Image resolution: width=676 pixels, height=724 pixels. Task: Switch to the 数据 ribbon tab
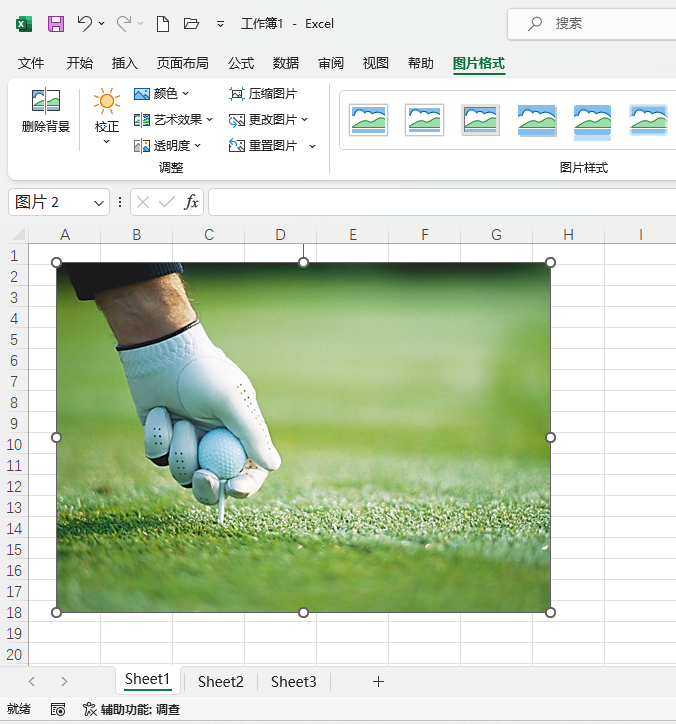click(x=286, y=63)
